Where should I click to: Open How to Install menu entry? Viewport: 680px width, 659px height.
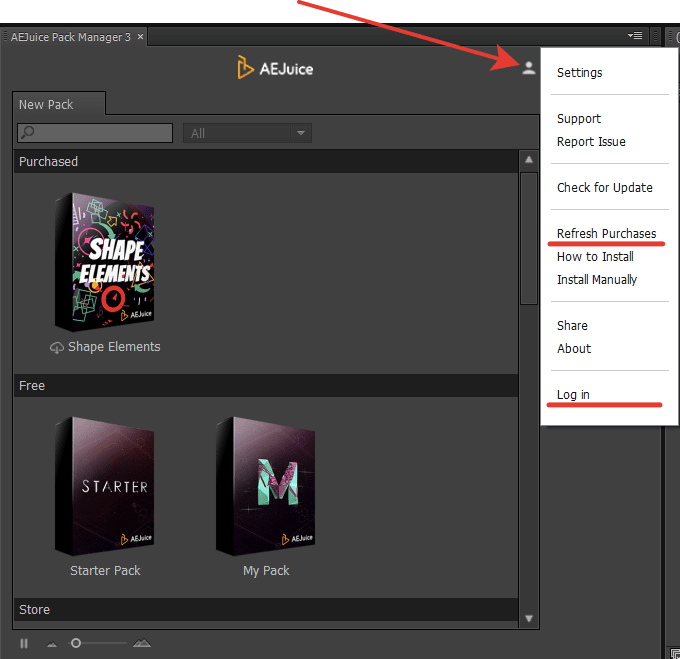coord(595,256)
